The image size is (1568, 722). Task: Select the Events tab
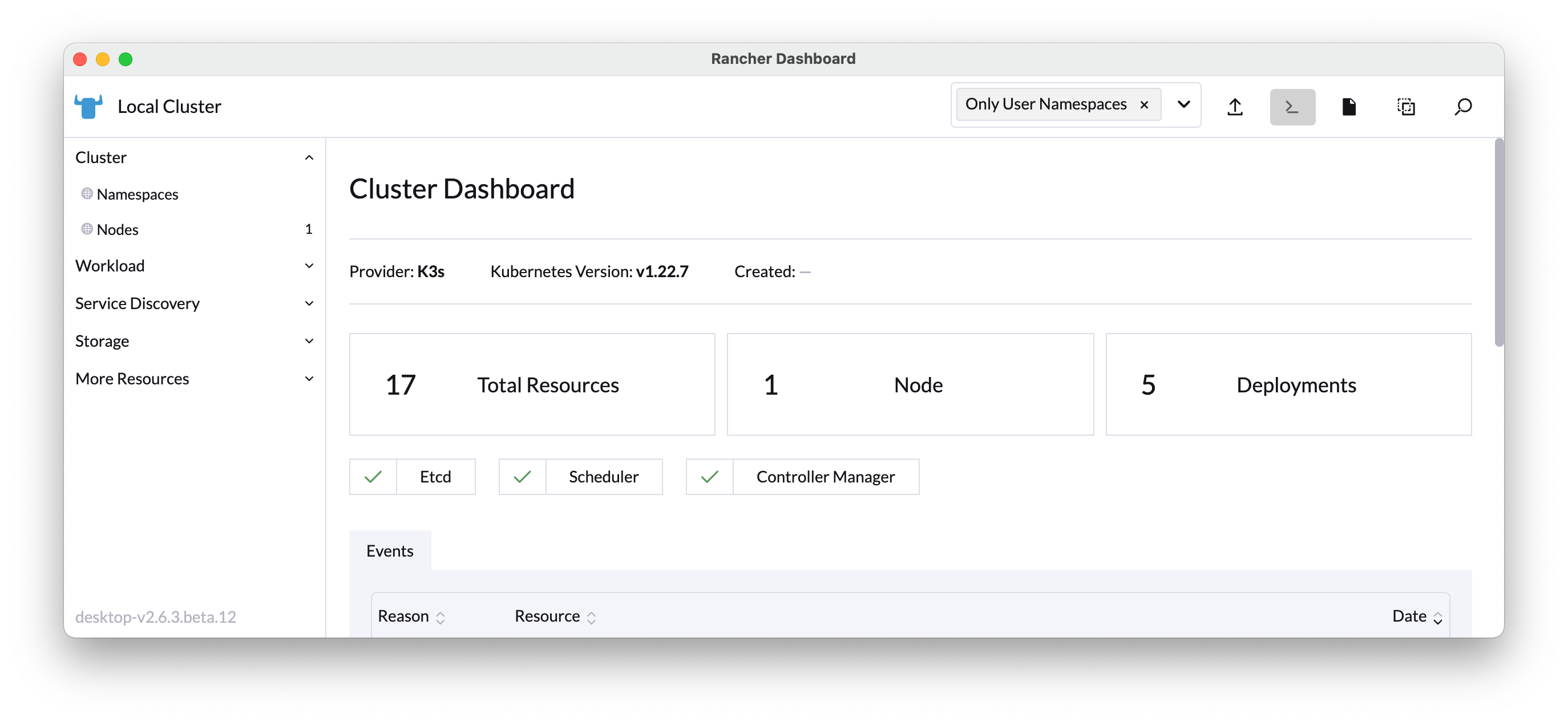click(390, 550)
